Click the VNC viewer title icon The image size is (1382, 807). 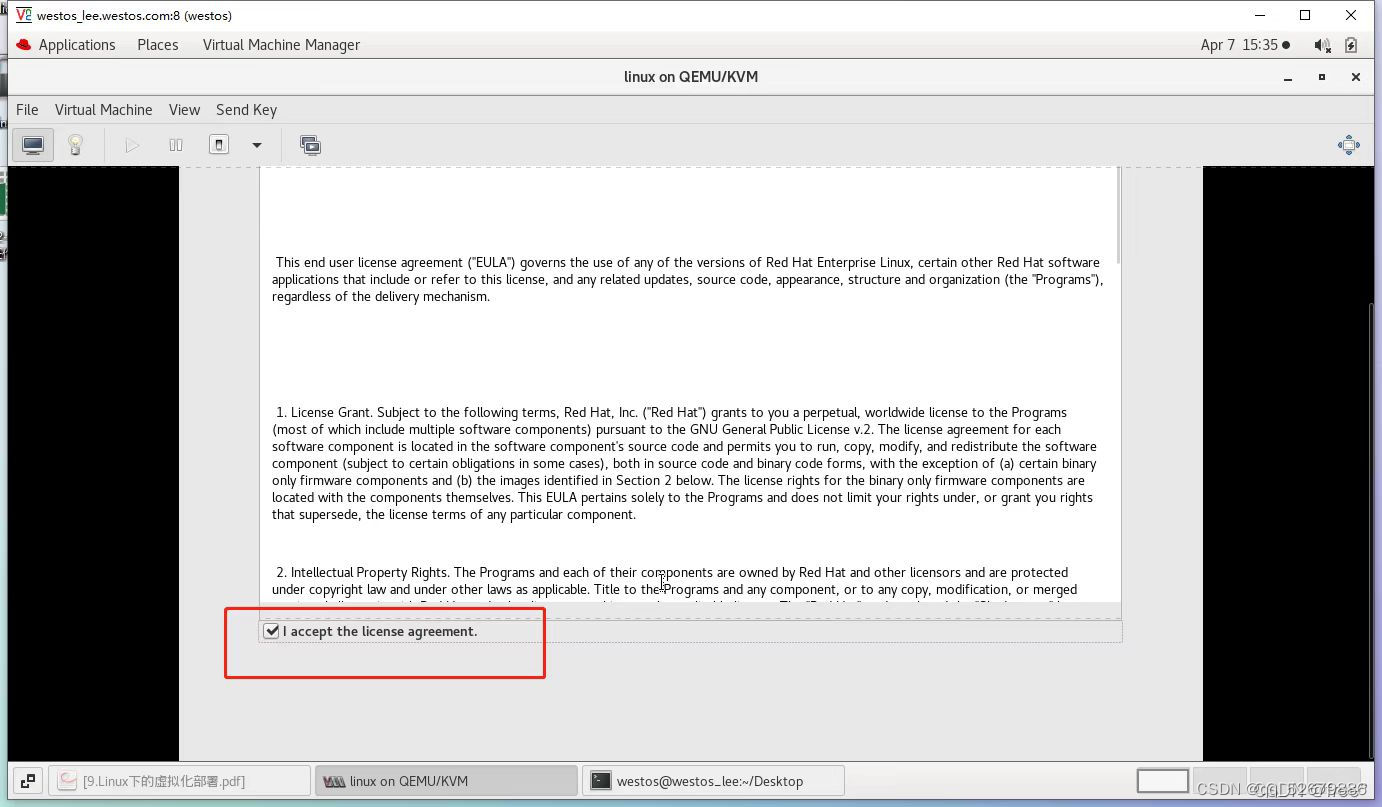24,15
